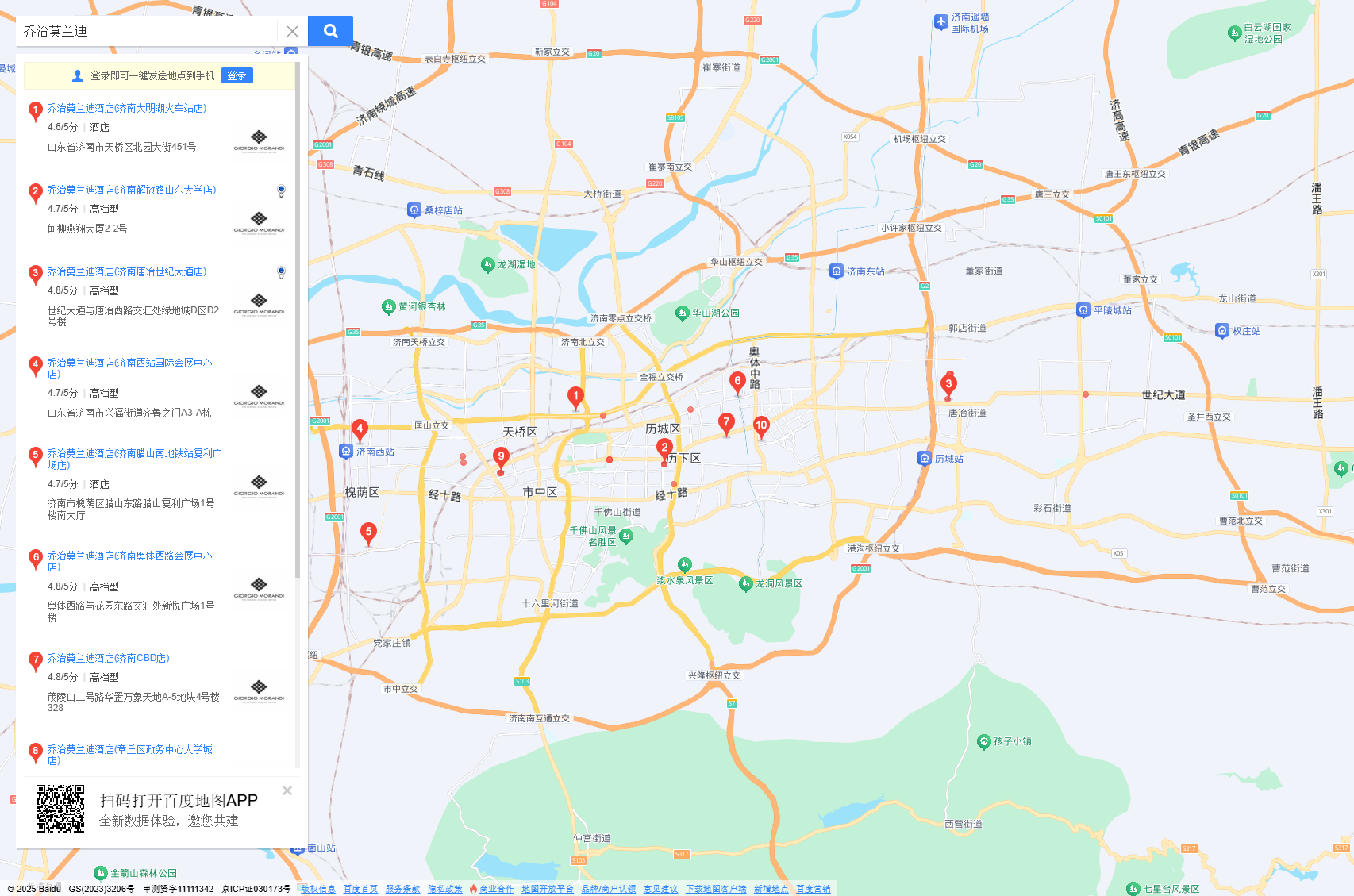This screenshot has width=1354, height=896.
Task: Click the 桑梓店站 station icon
Action: pyautogui.click(x=414, y=210)
